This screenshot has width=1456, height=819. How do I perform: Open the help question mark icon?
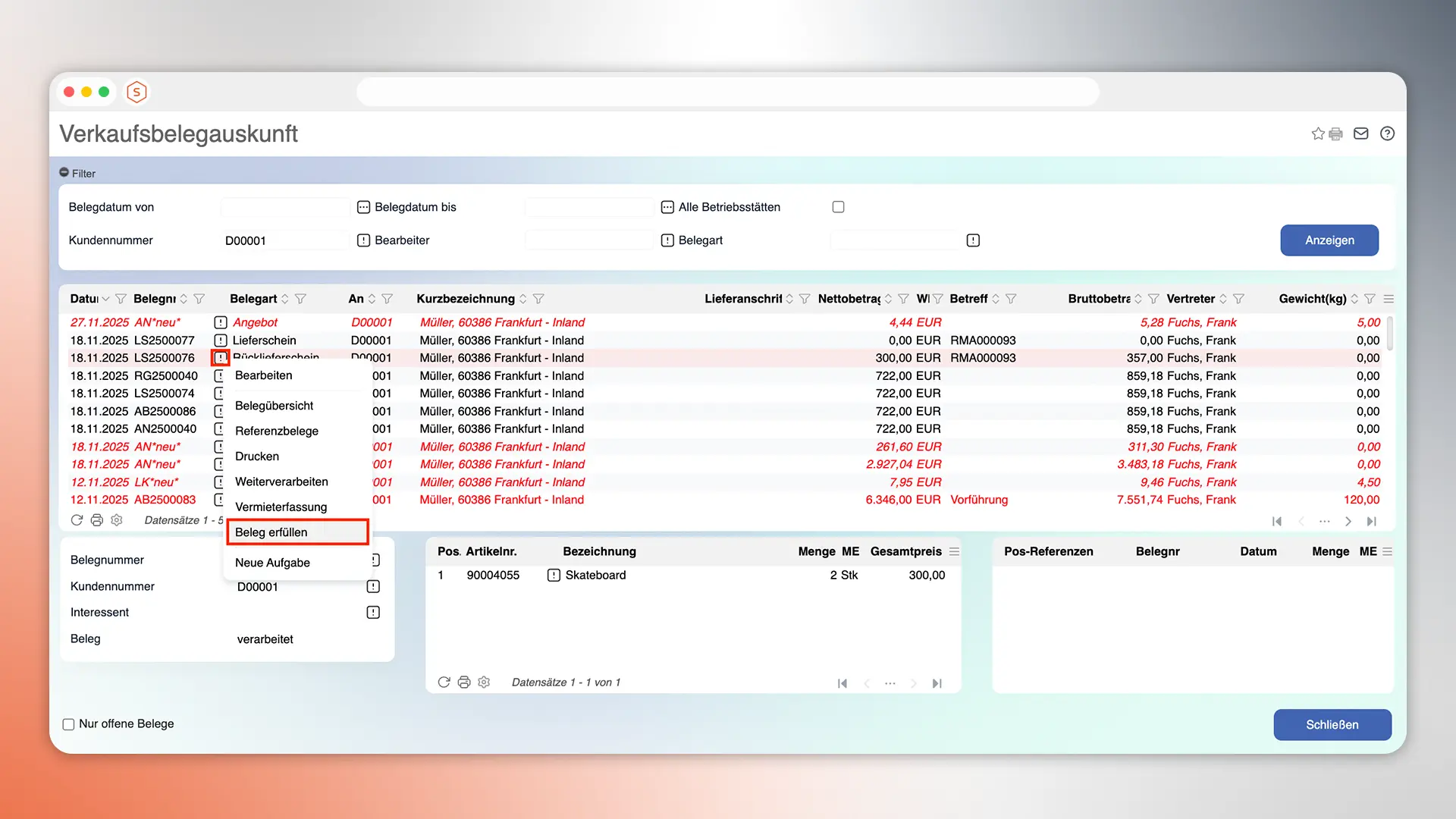pos(1387,133)
